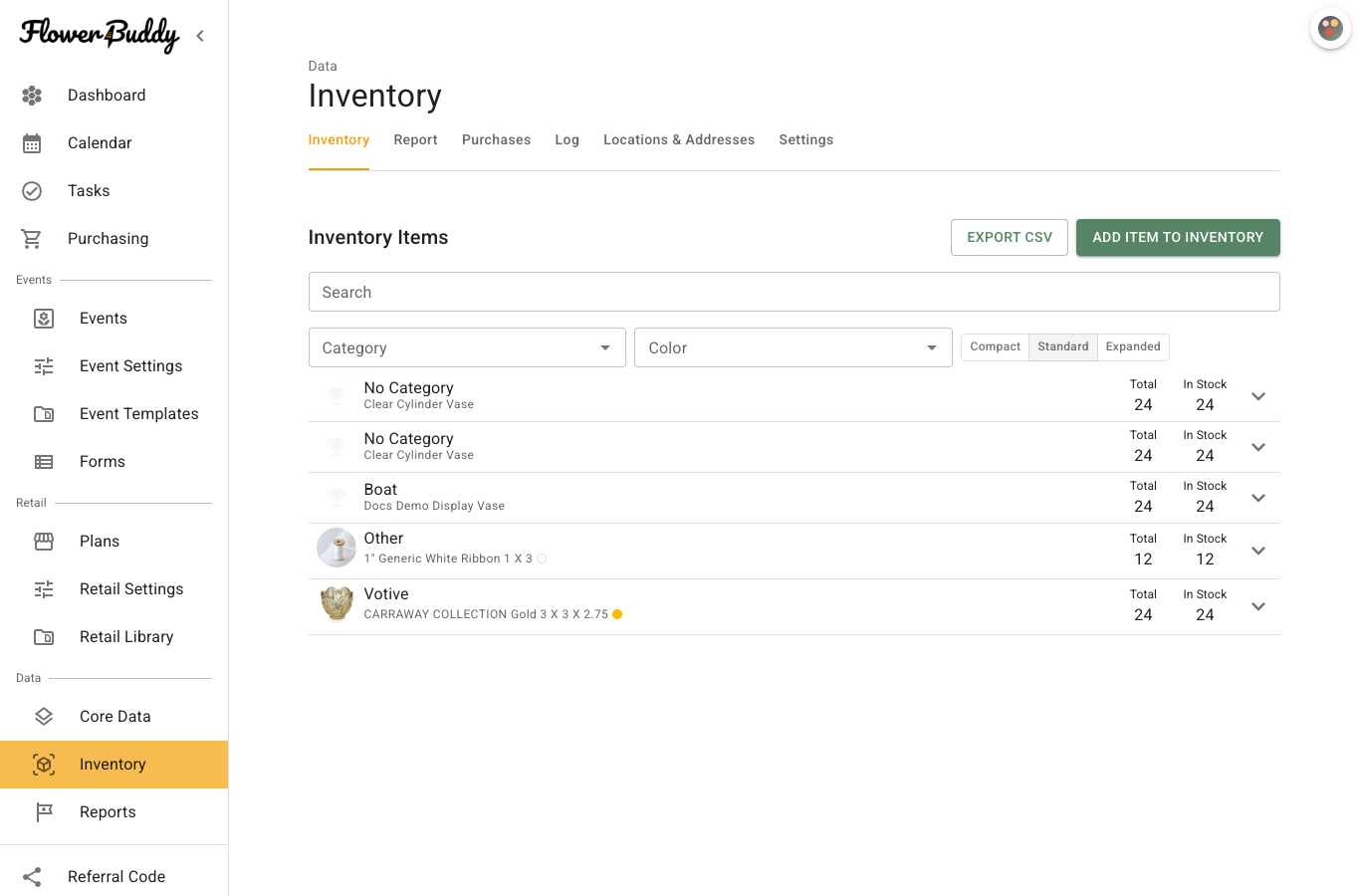The height and width of the screenshot is (896, 1359).
Task: Open the Purchases tab
Action: (496, 140)
